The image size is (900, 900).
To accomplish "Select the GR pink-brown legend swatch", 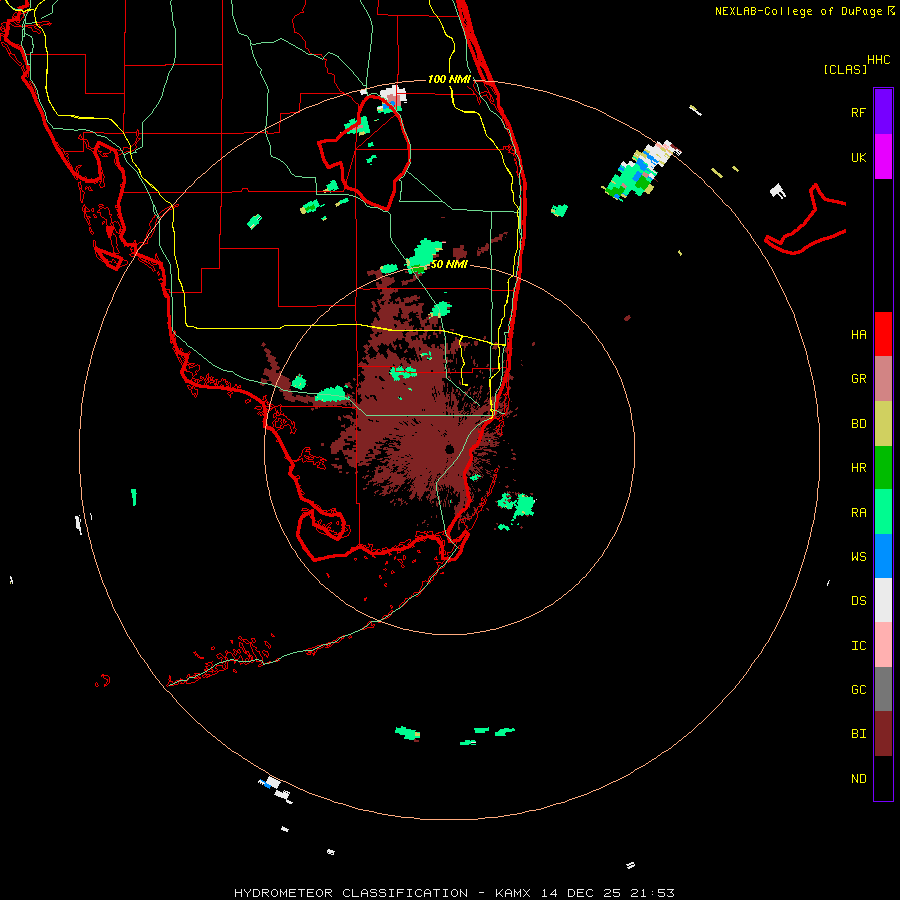I will 883,379.
